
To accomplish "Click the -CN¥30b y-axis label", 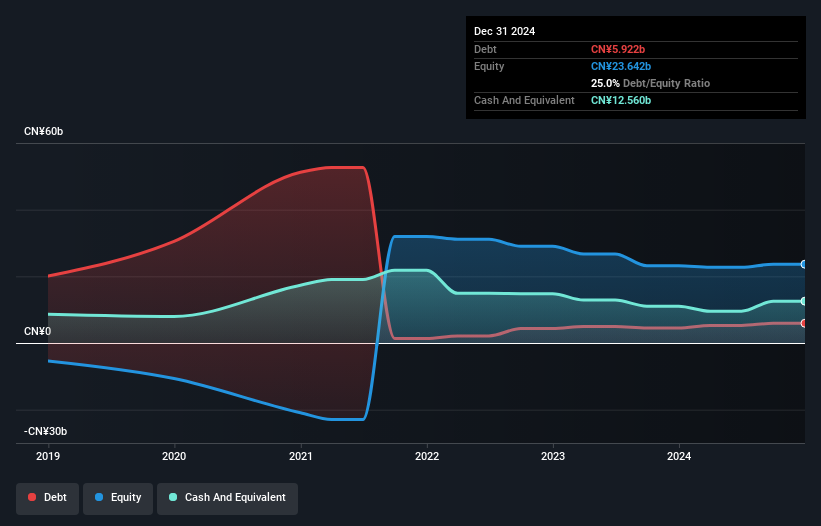I will click(46, 431).
